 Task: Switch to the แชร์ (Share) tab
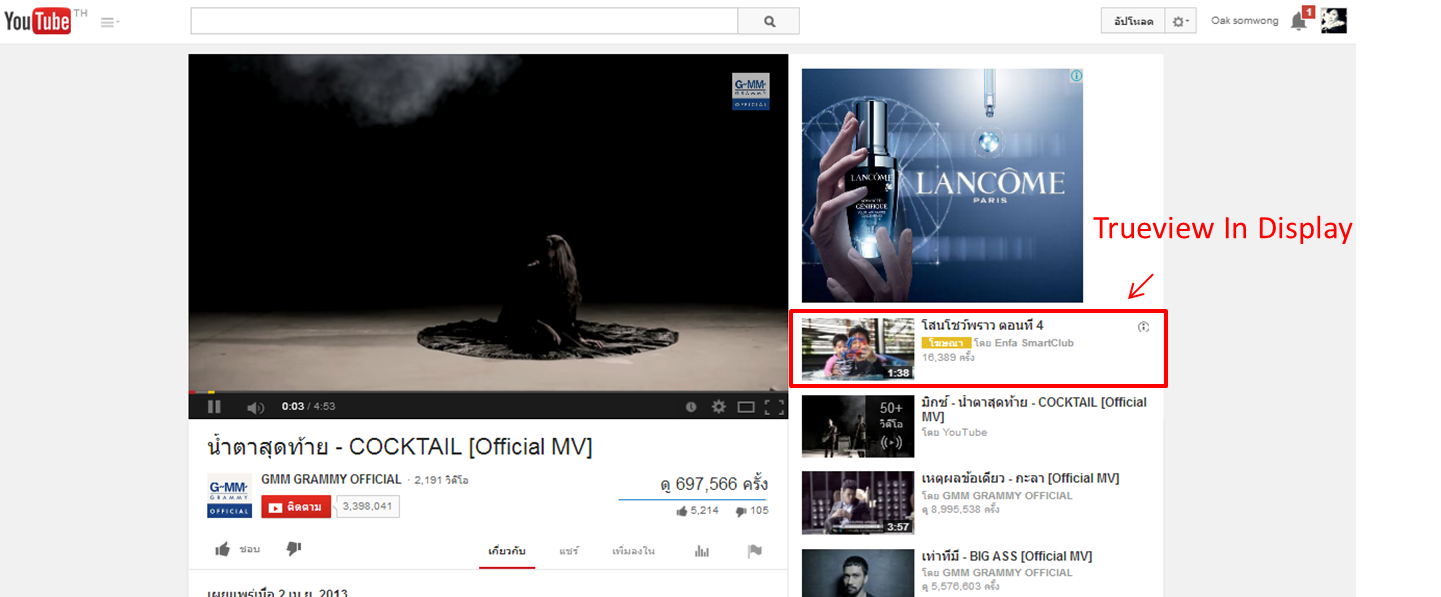pos(569,551)
